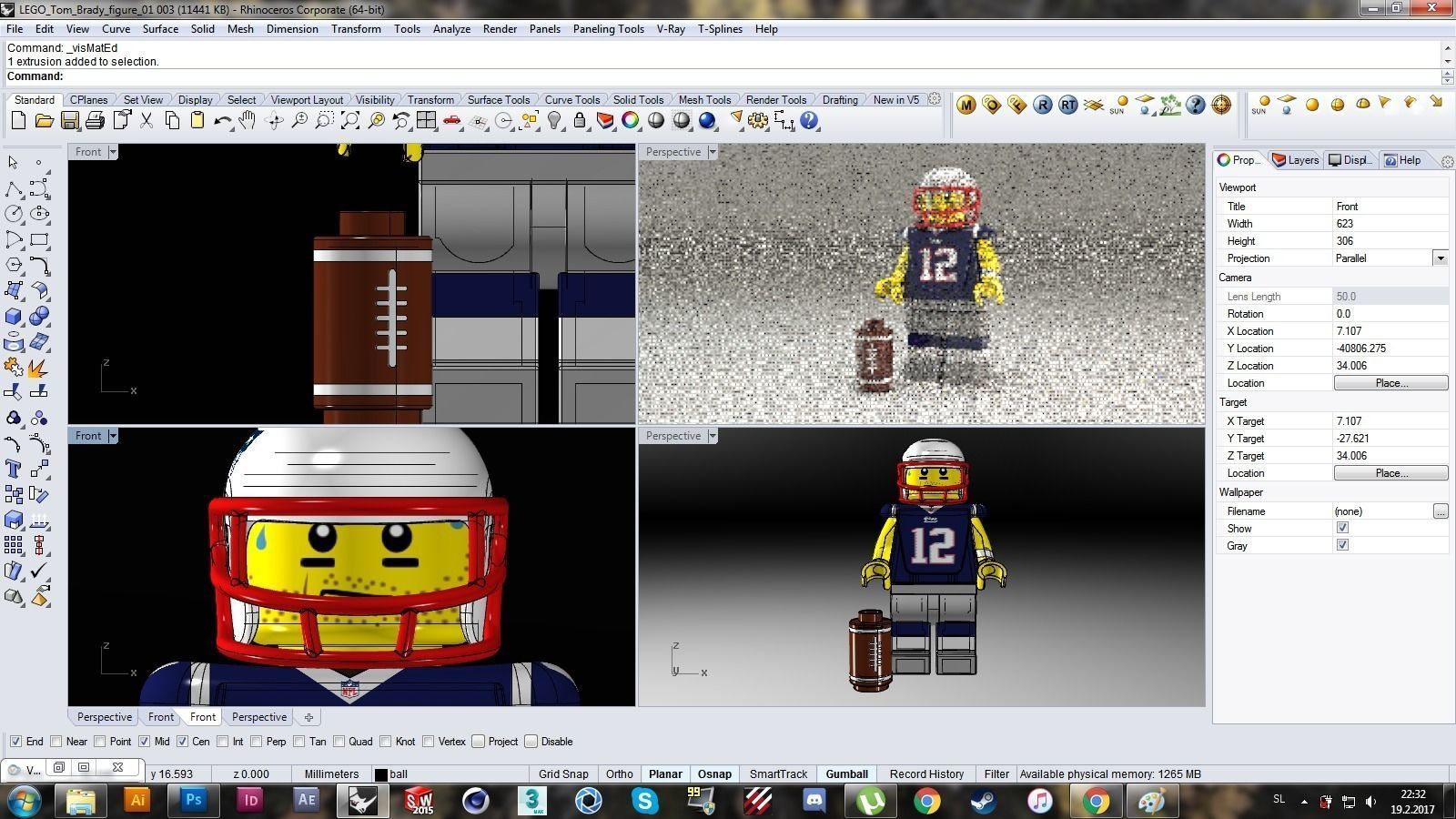Viewport: 1456px width, 819px height.
Task: Switch to the Layers panel tab
Action: pyautogui.click(x=1296, y=160)
